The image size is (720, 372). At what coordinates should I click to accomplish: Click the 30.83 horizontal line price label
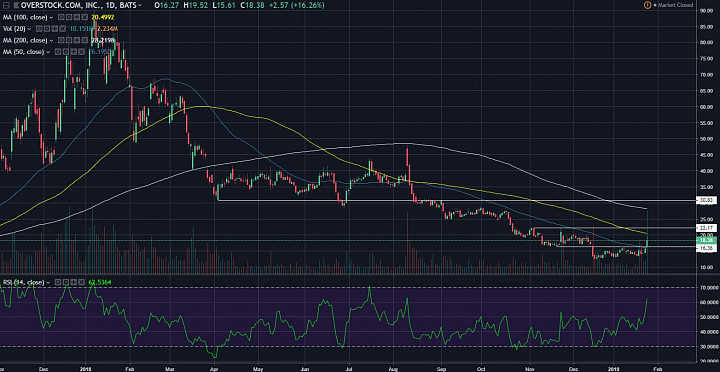click(705, 201)
